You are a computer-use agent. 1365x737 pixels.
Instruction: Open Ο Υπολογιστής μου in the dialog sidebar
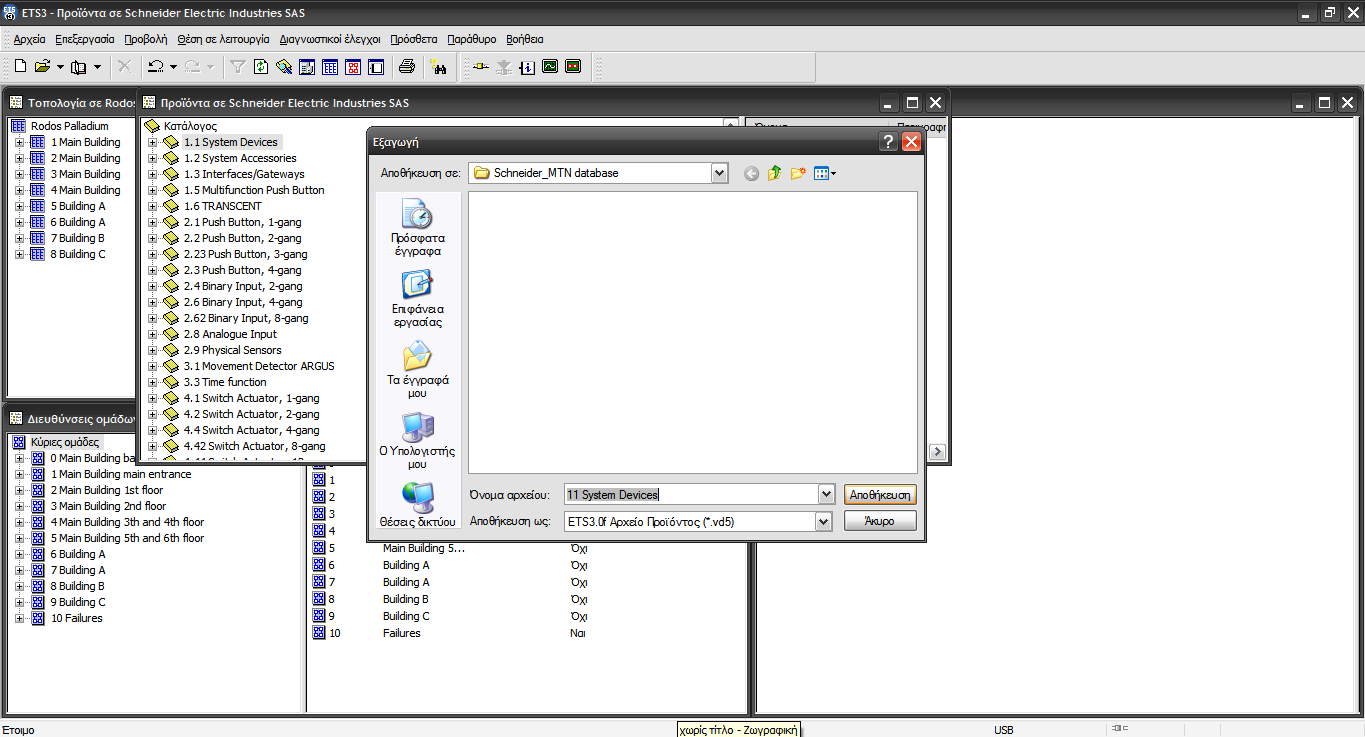418,441
